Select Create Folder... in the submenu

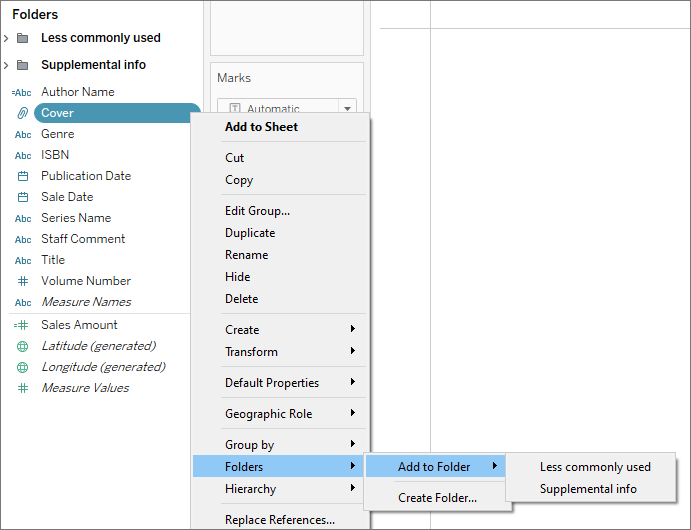[438, 498]
